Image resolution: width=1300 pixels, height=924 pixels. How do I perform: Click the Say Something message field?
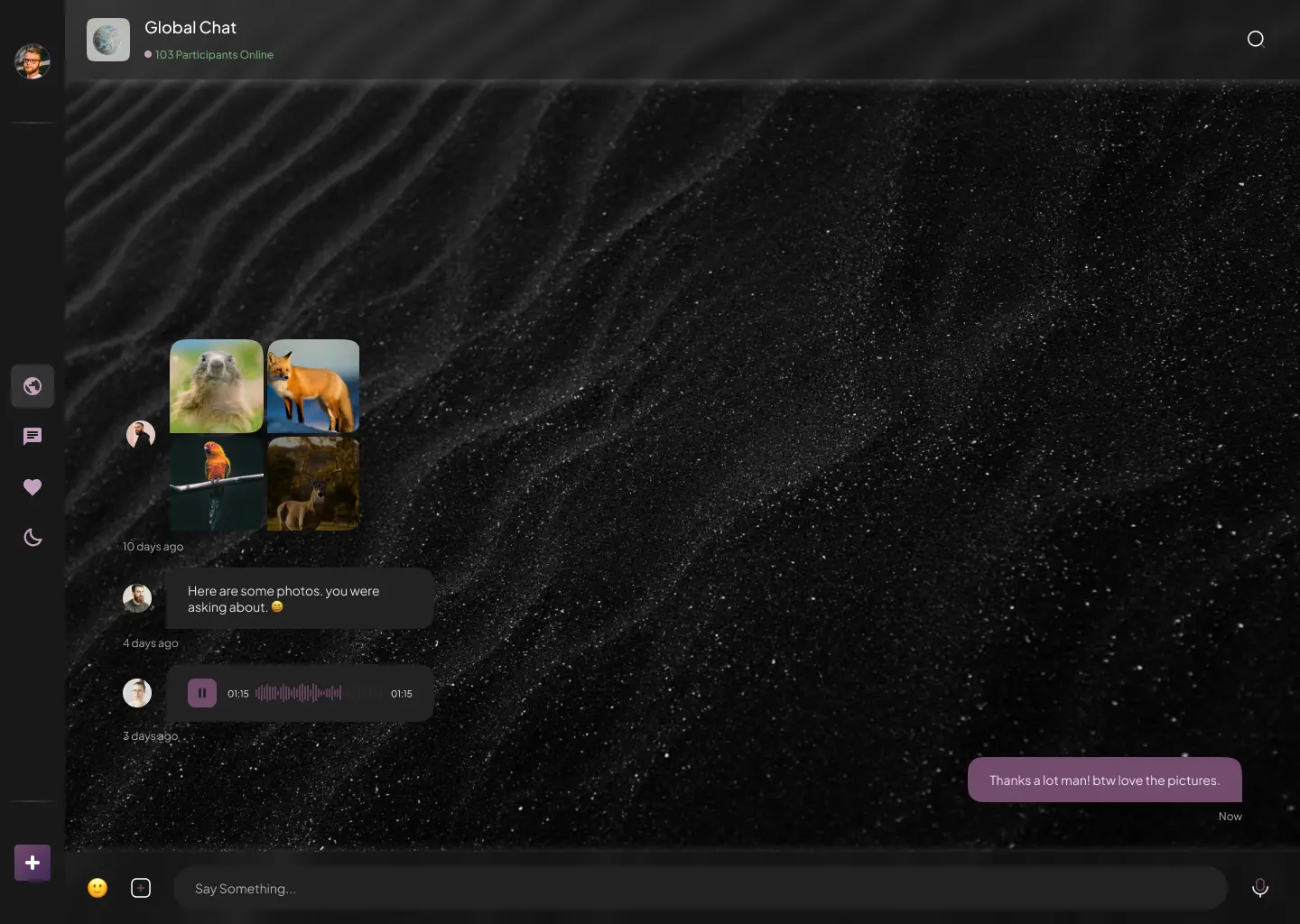(701, 888)
